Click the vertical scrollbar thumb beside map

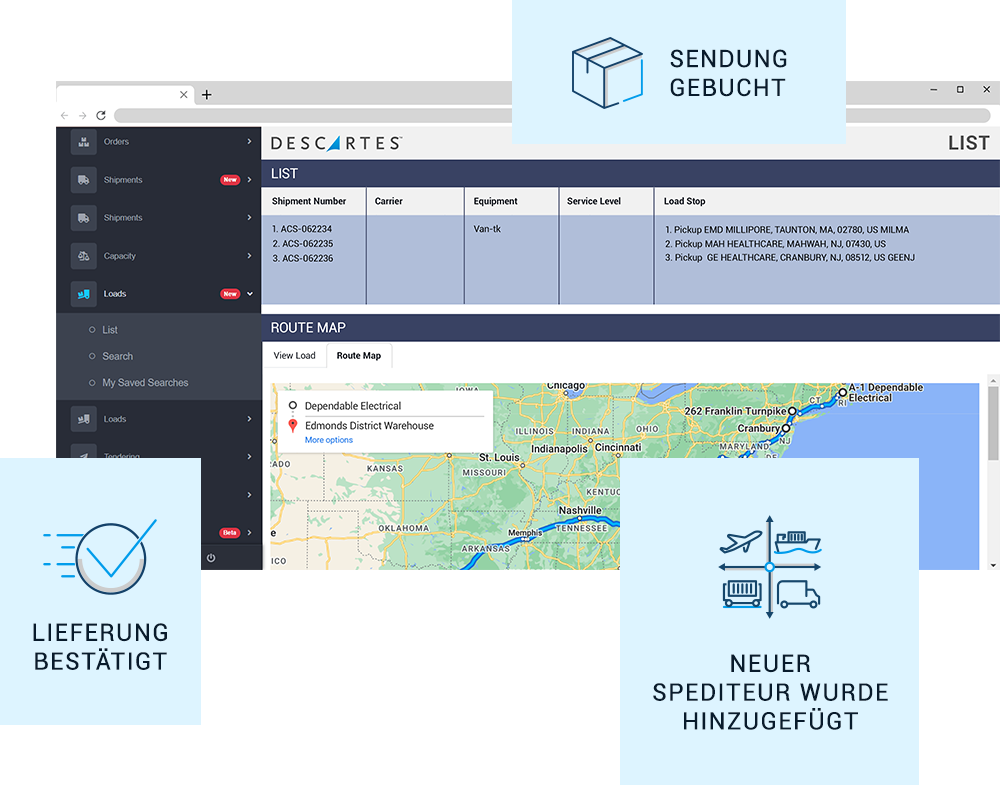[993, 423]
